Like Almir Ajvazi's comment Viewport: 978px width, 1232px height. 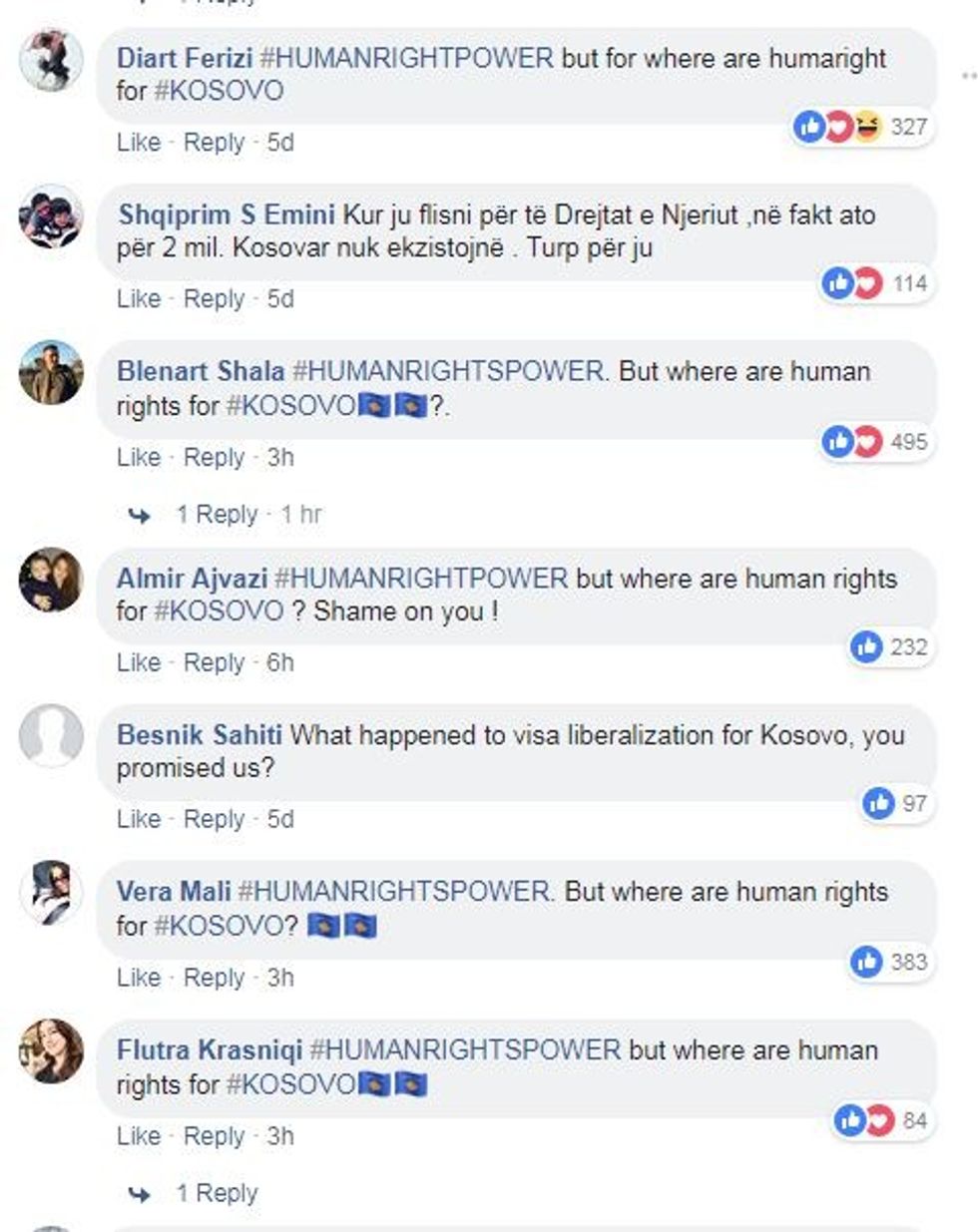point(138,662)
